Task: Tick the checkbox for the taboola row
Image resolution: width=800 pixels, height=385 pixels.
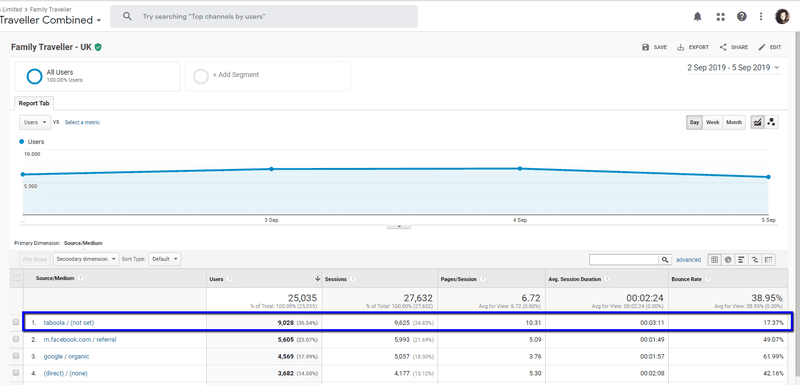Action: 16,322
